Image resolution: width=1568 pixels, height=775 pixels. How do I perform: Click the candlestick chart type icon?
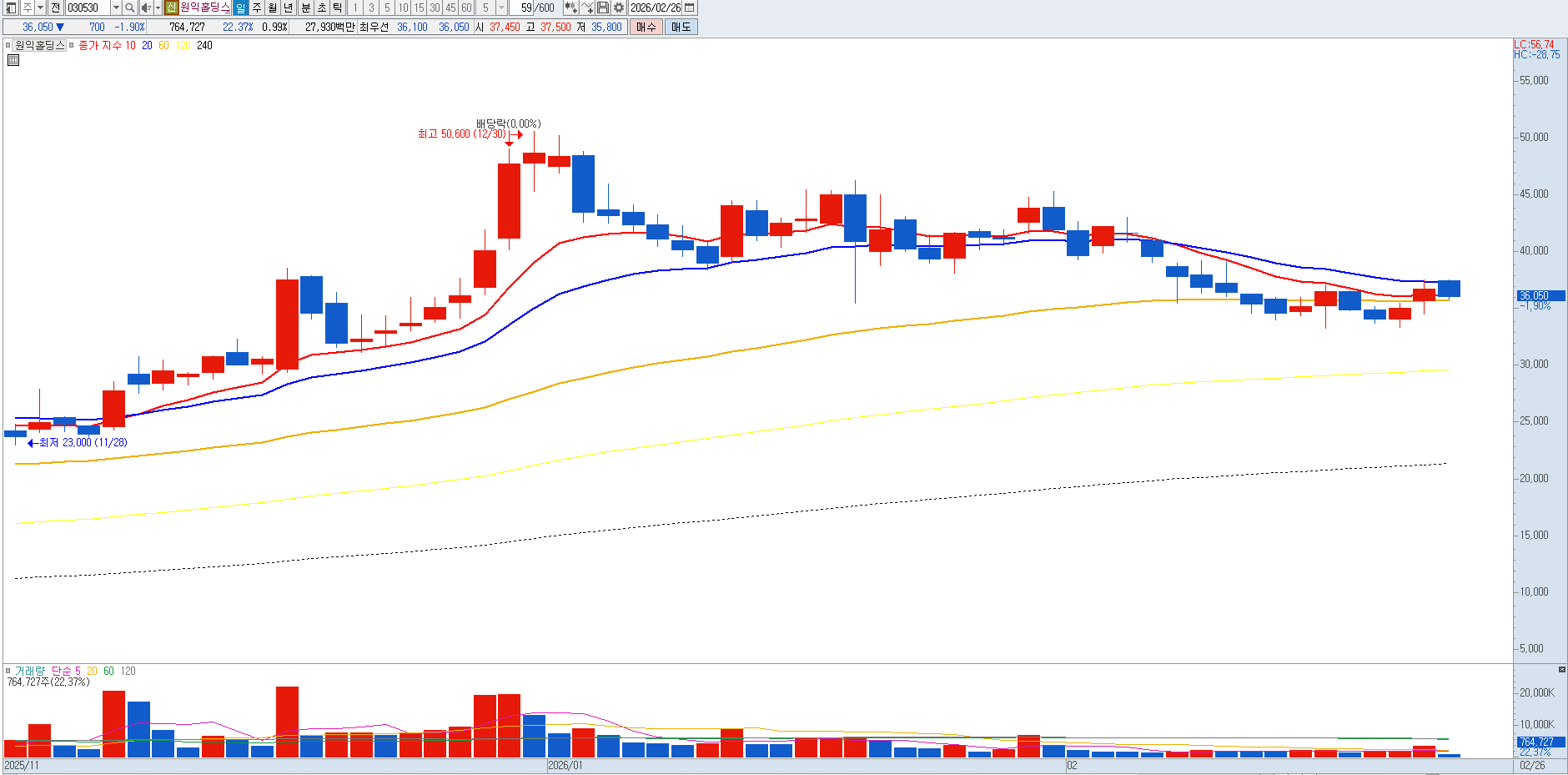coord(570,8)
